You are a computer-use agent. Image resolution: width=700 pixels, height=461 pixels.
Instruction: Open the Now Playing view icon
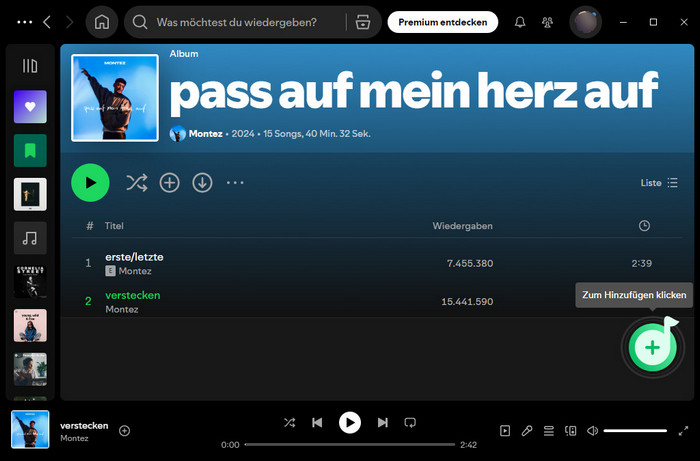pyautogui.click(x=505, y=431)
